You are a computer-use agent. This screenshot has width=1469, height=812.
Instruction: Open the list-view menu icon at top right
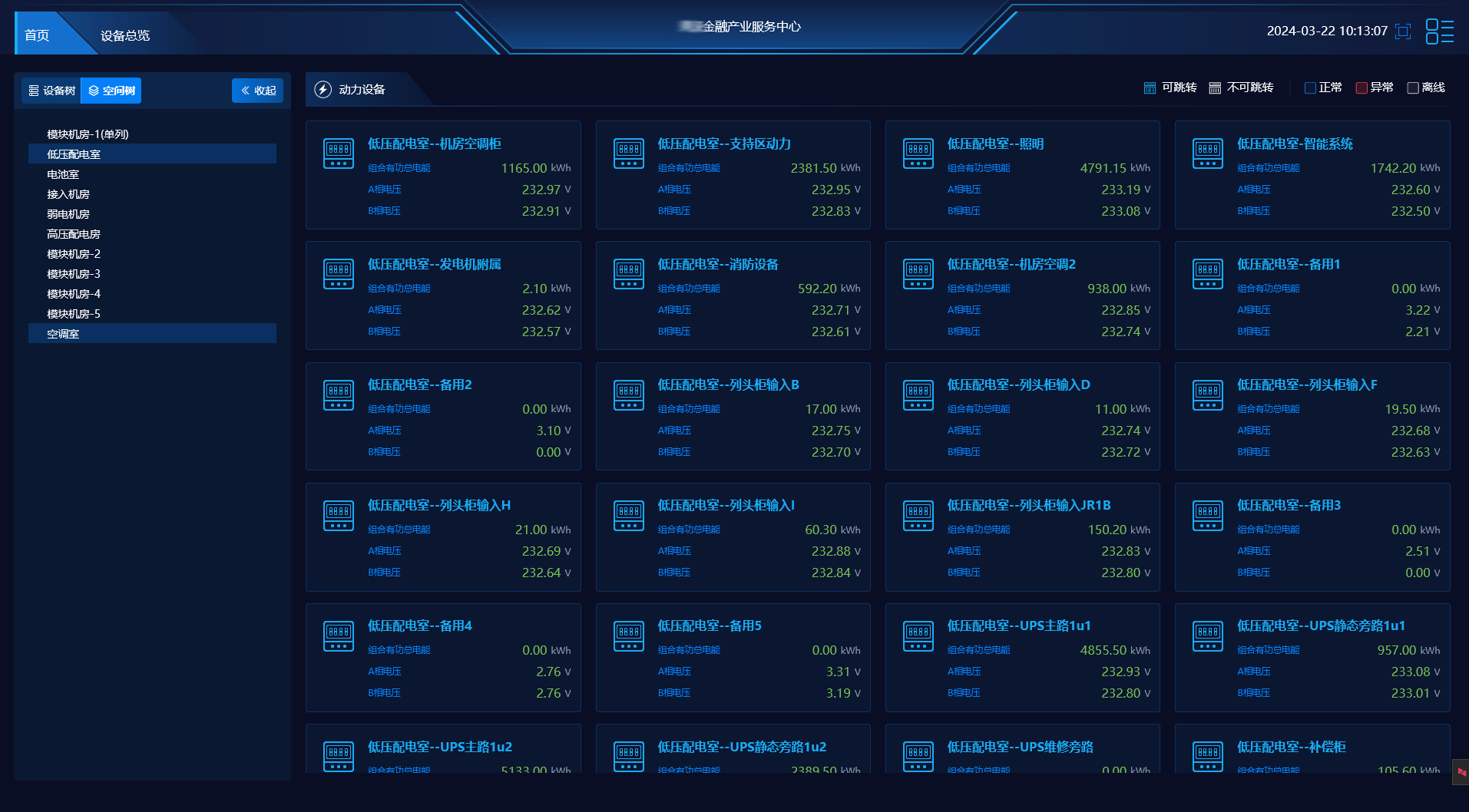1439,31
